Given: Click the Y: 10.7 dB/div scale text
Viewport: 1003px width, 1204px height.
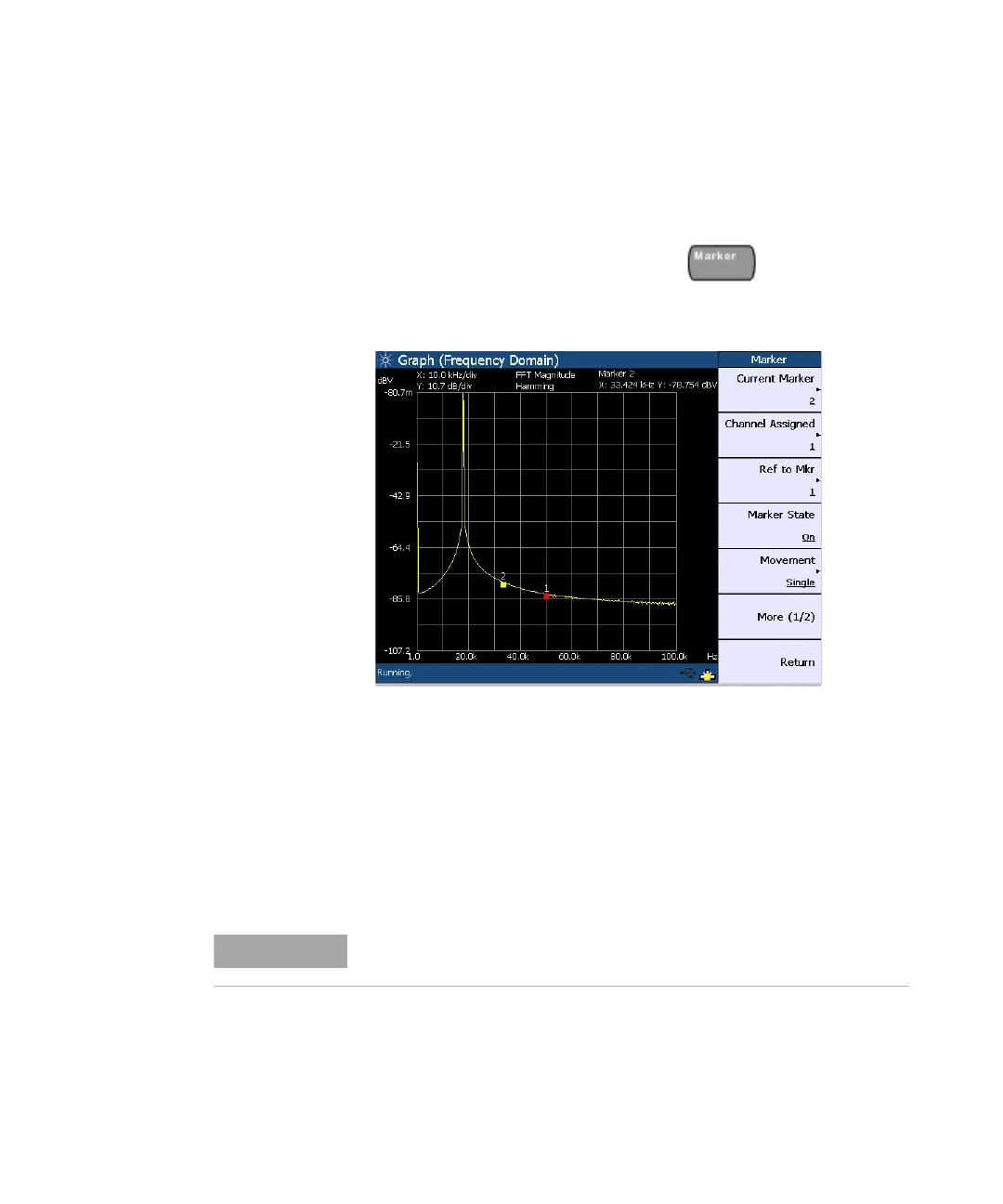Looking at the screenshot, I should coord(445,386).
